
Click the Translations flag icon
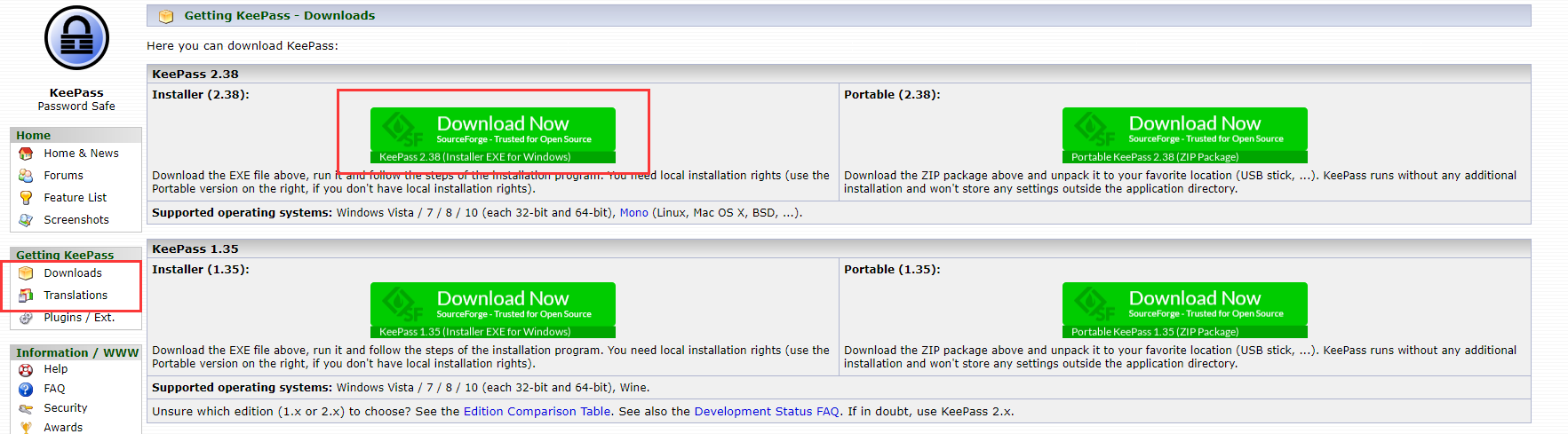point(26,296)
